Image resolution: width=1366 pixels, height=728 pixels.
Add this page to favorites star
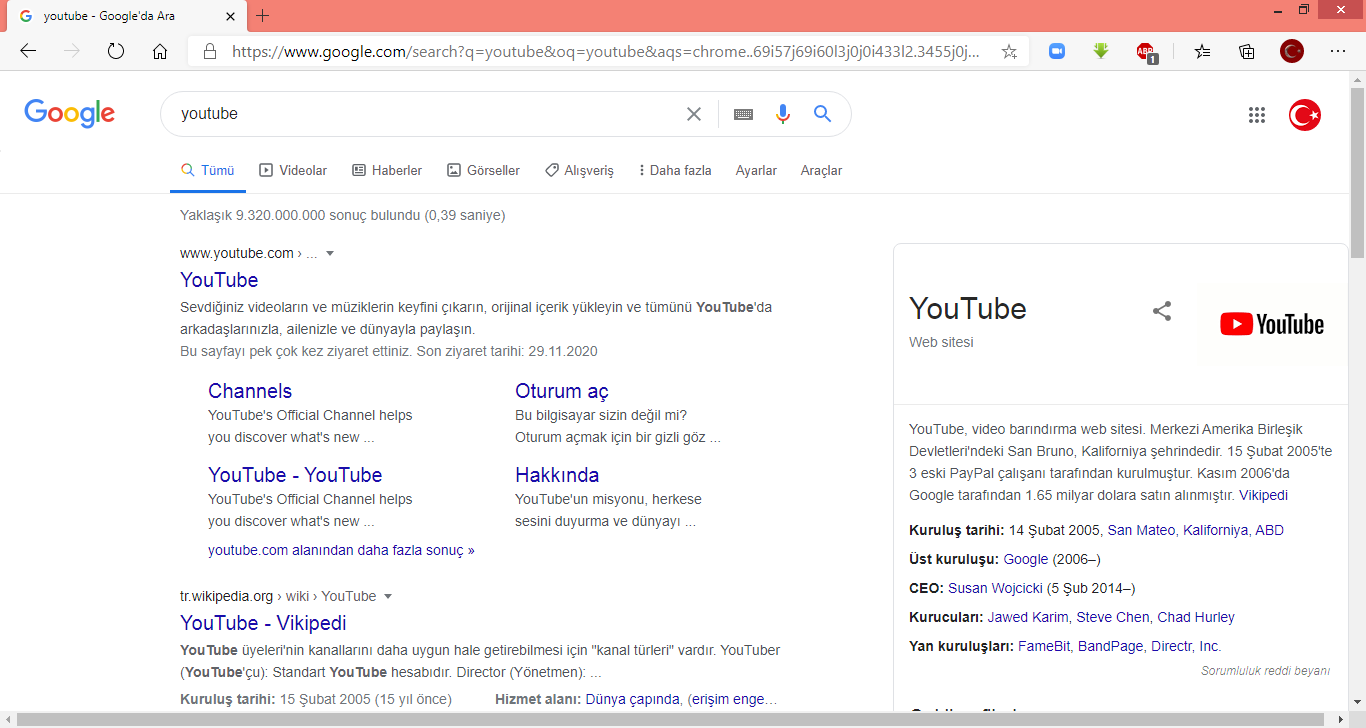1010,51
